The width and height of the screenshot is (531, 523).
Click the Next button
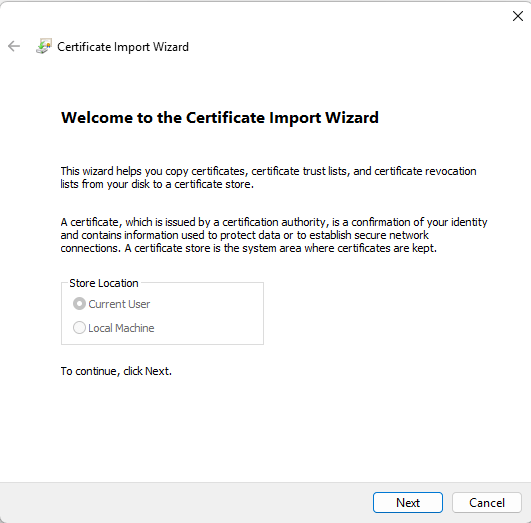coord(408,502)
